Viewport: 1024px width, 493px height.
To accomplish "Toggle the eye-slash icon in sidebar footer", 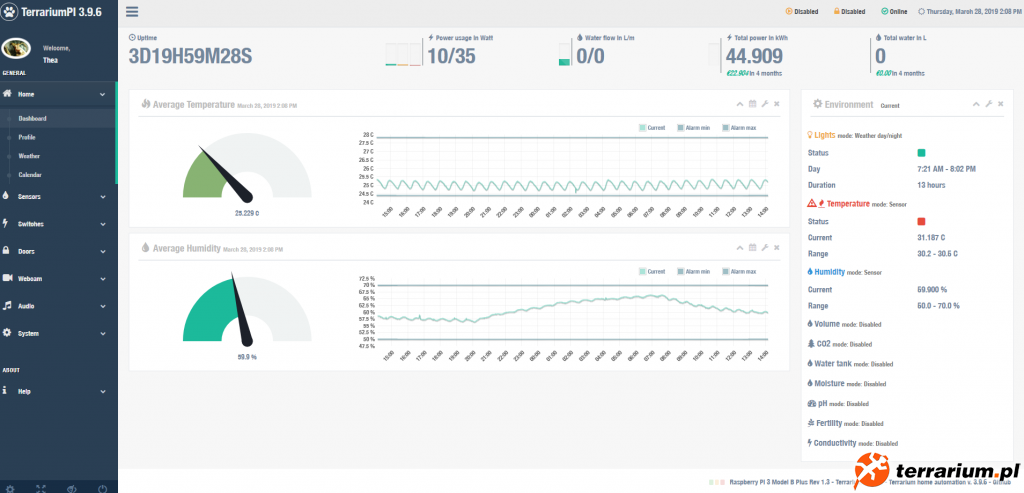I will pos(72,487).
